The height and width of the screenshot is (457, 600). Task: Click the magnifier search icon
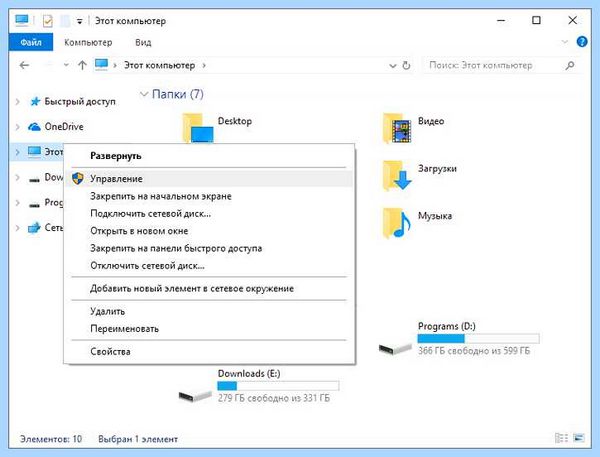[x=570, y=65]
